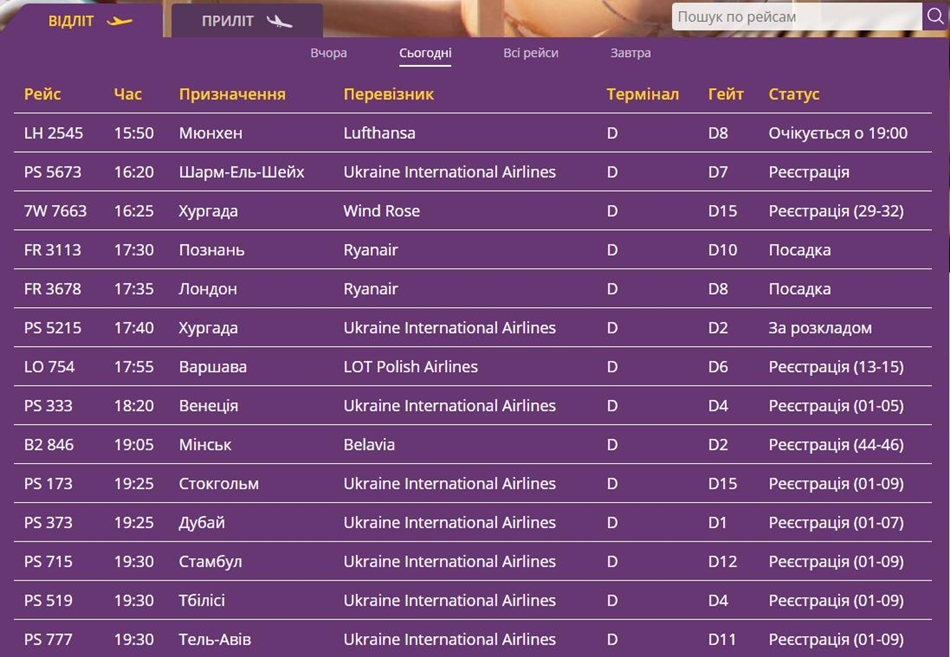Click destination Познань
Viewport: 950px width, 657px height.
tap(211, 250)
